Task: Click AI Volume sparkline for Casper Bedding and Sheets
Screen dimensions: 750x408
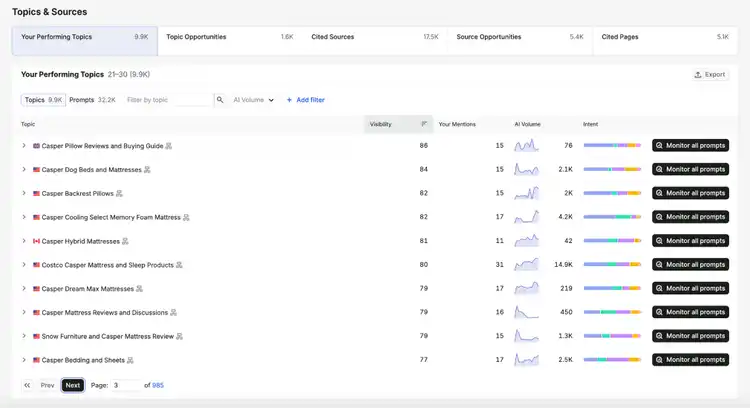Action: (526, 360)
